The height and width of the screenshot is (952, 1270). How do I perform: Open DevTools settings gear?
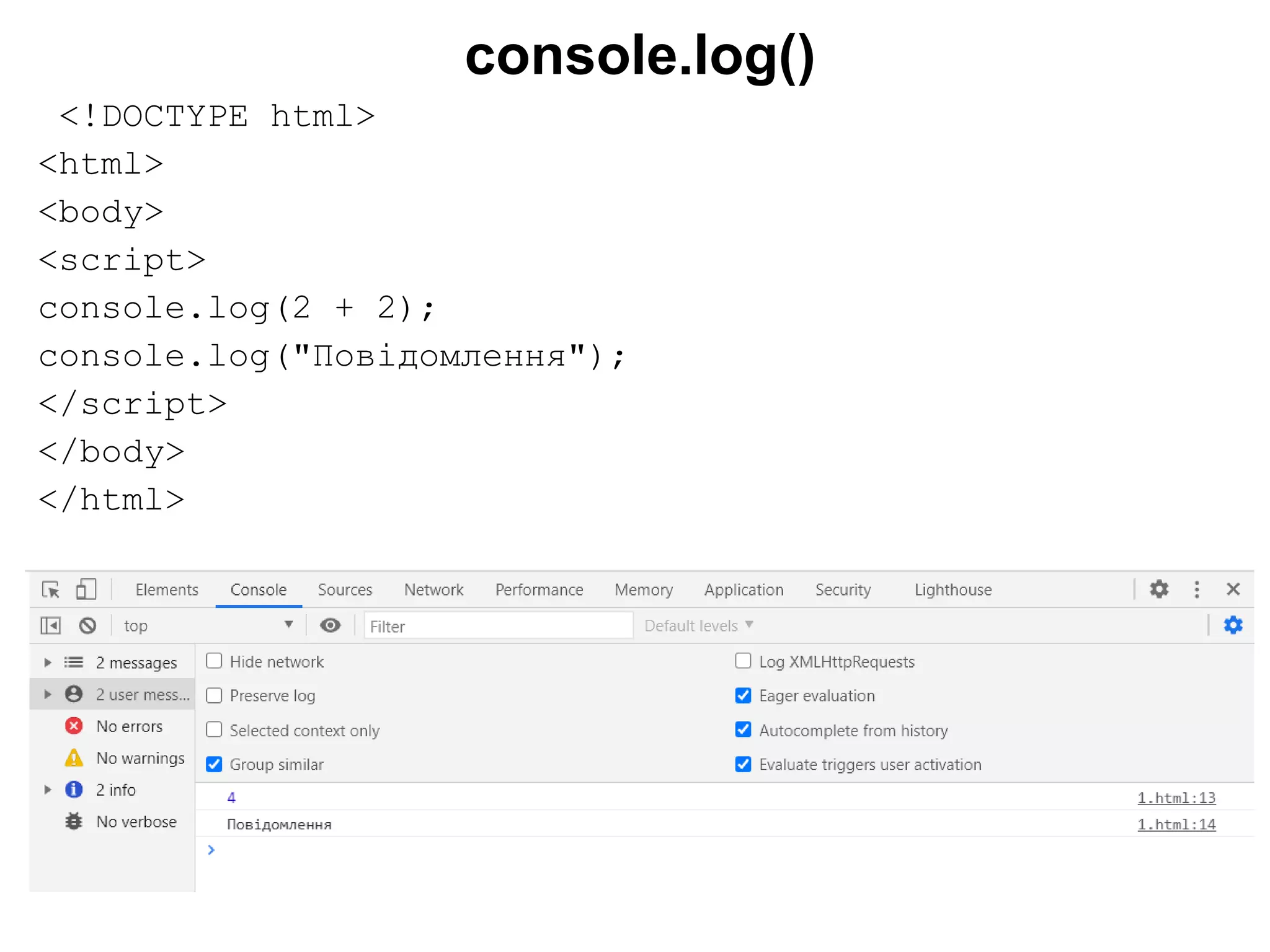(1158, 589)
